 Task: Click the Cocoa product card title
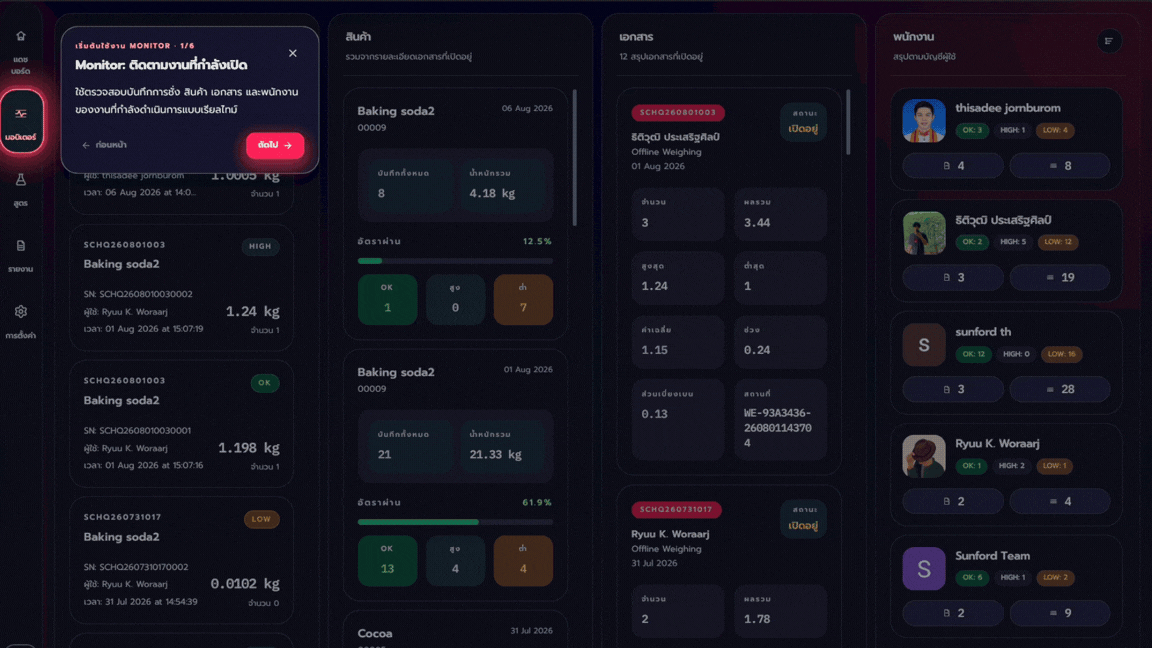point(375,633)
